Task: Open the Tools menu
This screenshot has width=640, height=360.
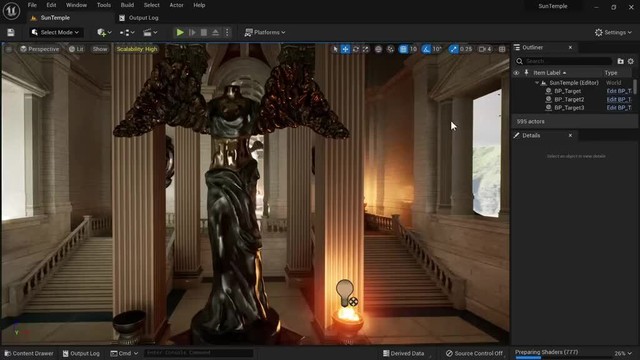Action: pos(104,5)
